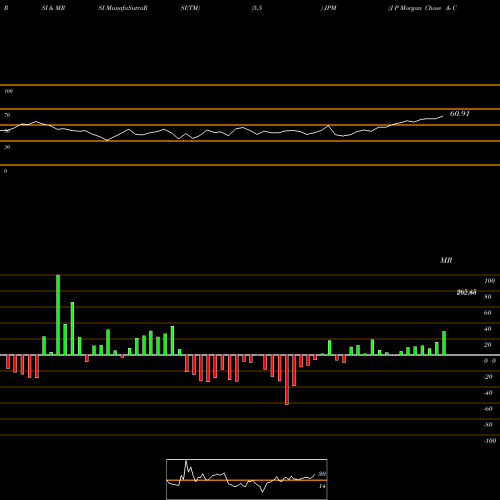Open the mini overview chart thumbnail
Image resolution: width=500 pixels, height=500 pixels.
pos(247,479)
